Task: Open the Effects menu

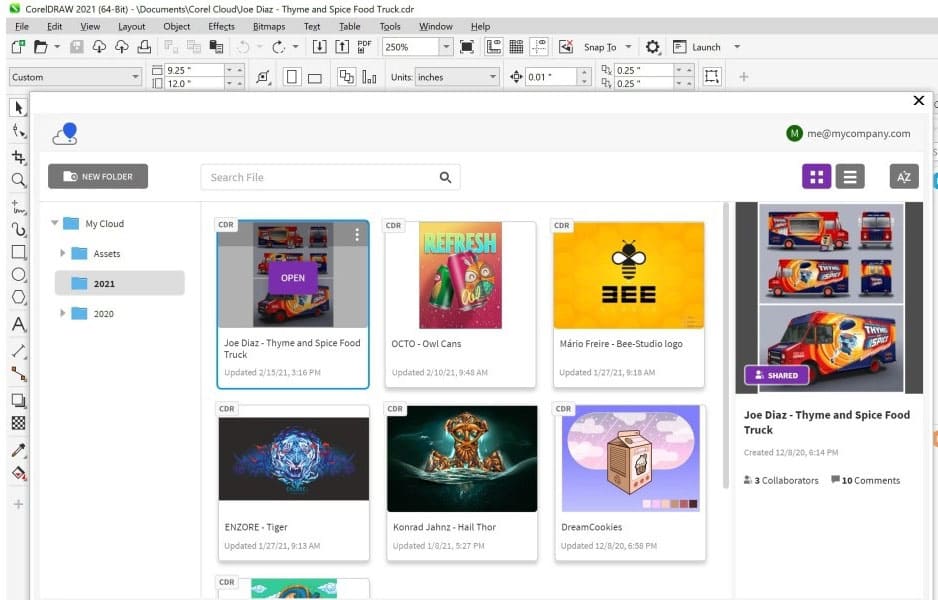Action: (221, 26)
